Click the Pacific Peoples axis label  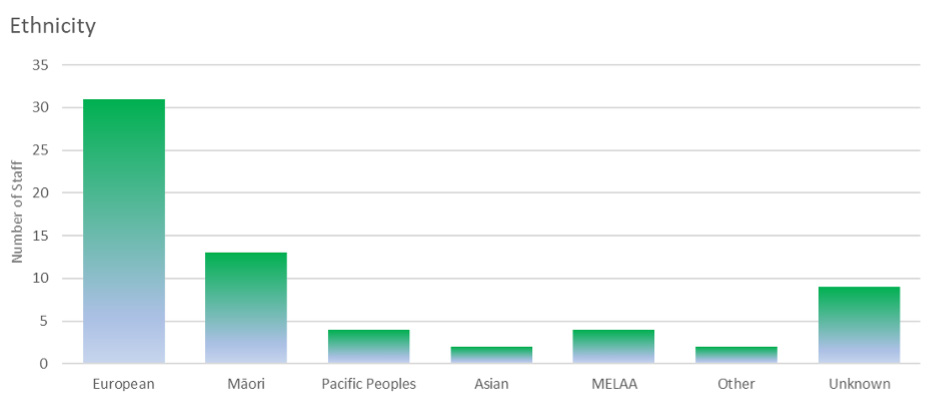[368, 384]
